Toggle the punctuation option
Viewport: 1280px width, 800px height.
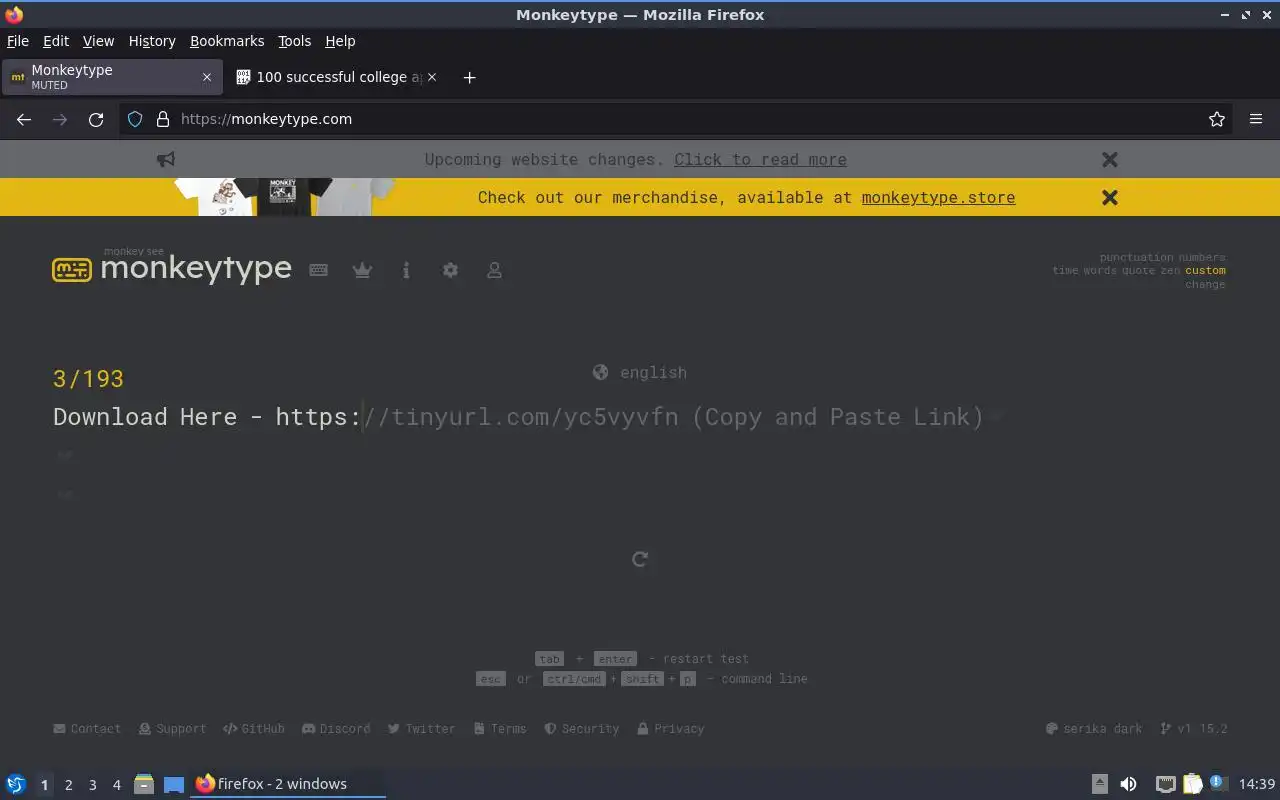pos(1136,257)
